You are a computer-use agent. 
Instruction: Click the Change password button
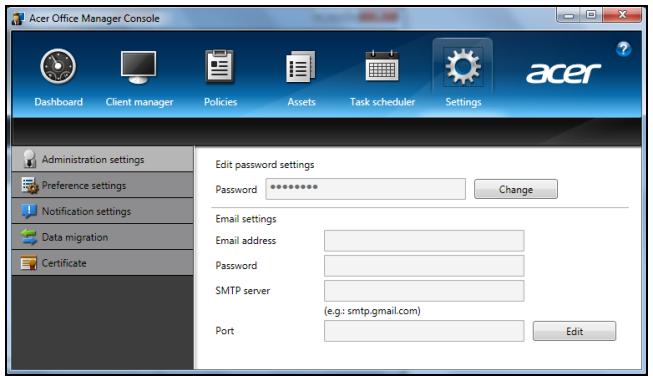click(516, 189)
